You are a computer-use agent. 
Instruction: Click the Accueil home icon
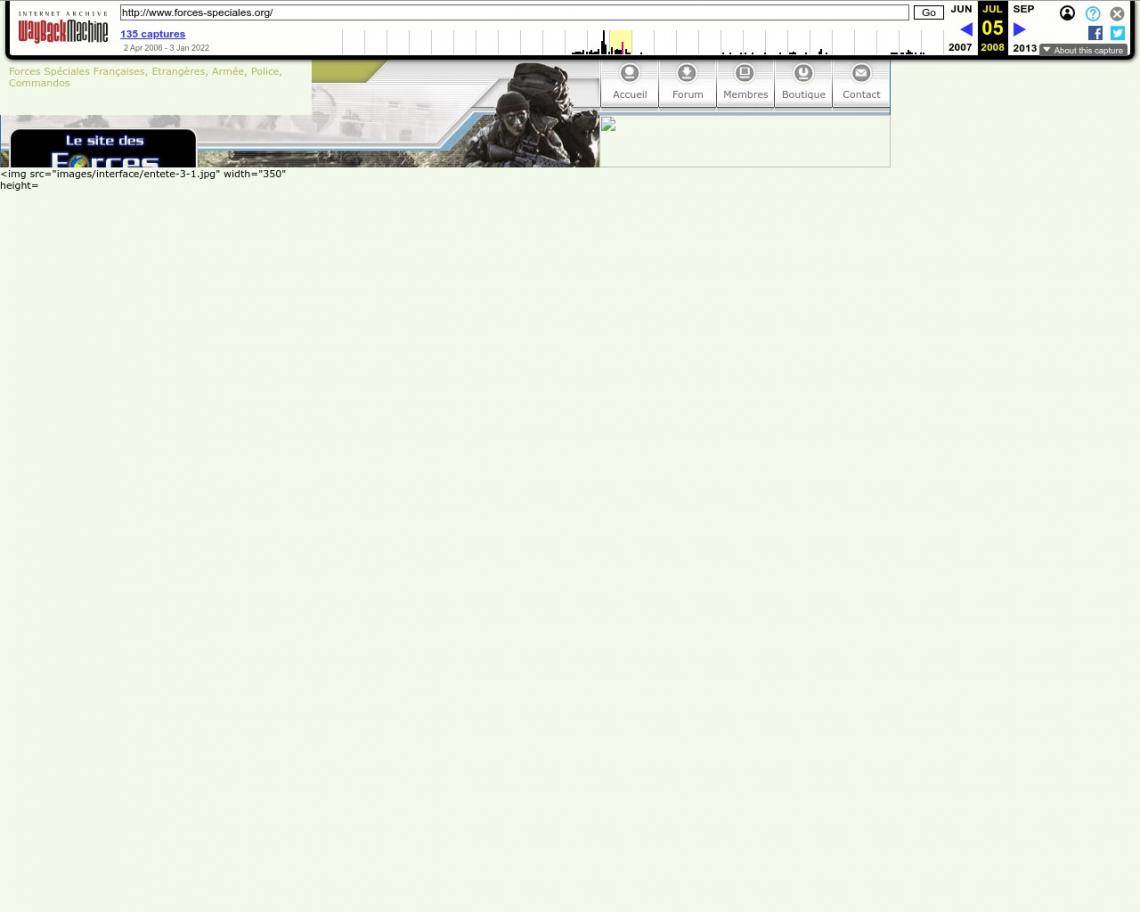tap(630, 73)
